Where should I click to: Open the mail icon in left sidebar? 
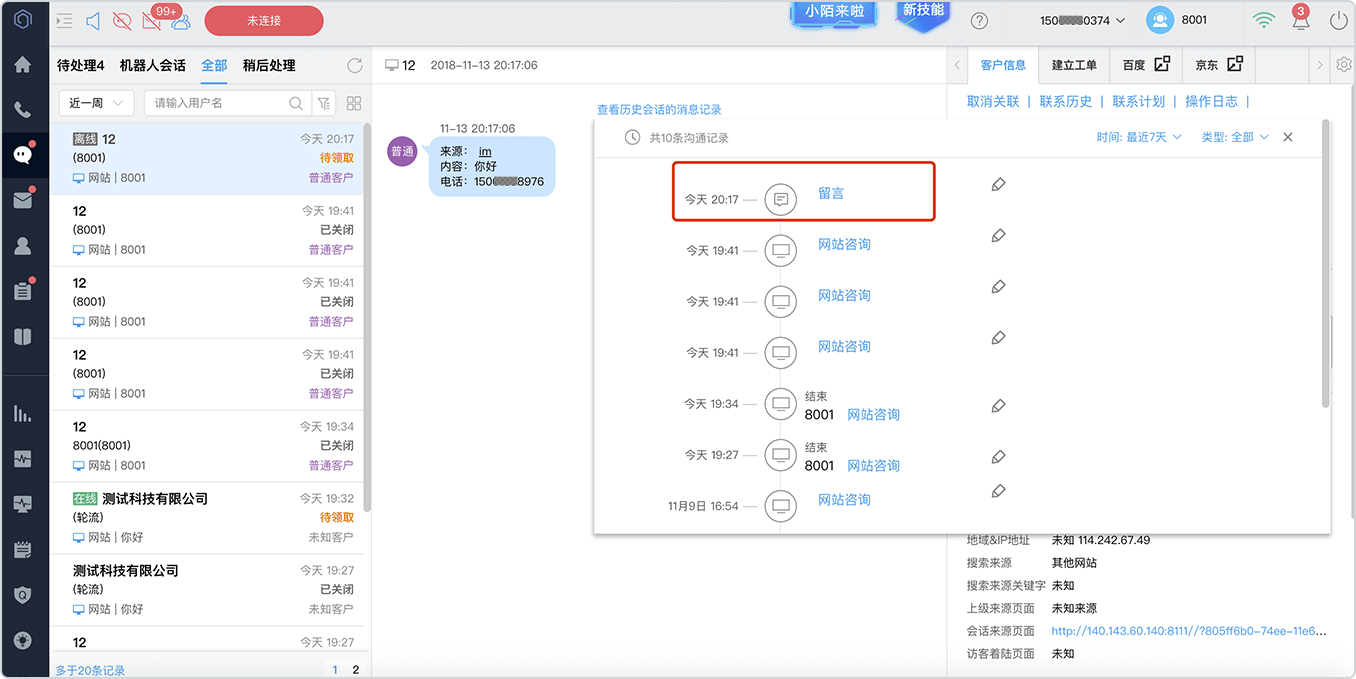pyautogui.click(x=22, y=200)
